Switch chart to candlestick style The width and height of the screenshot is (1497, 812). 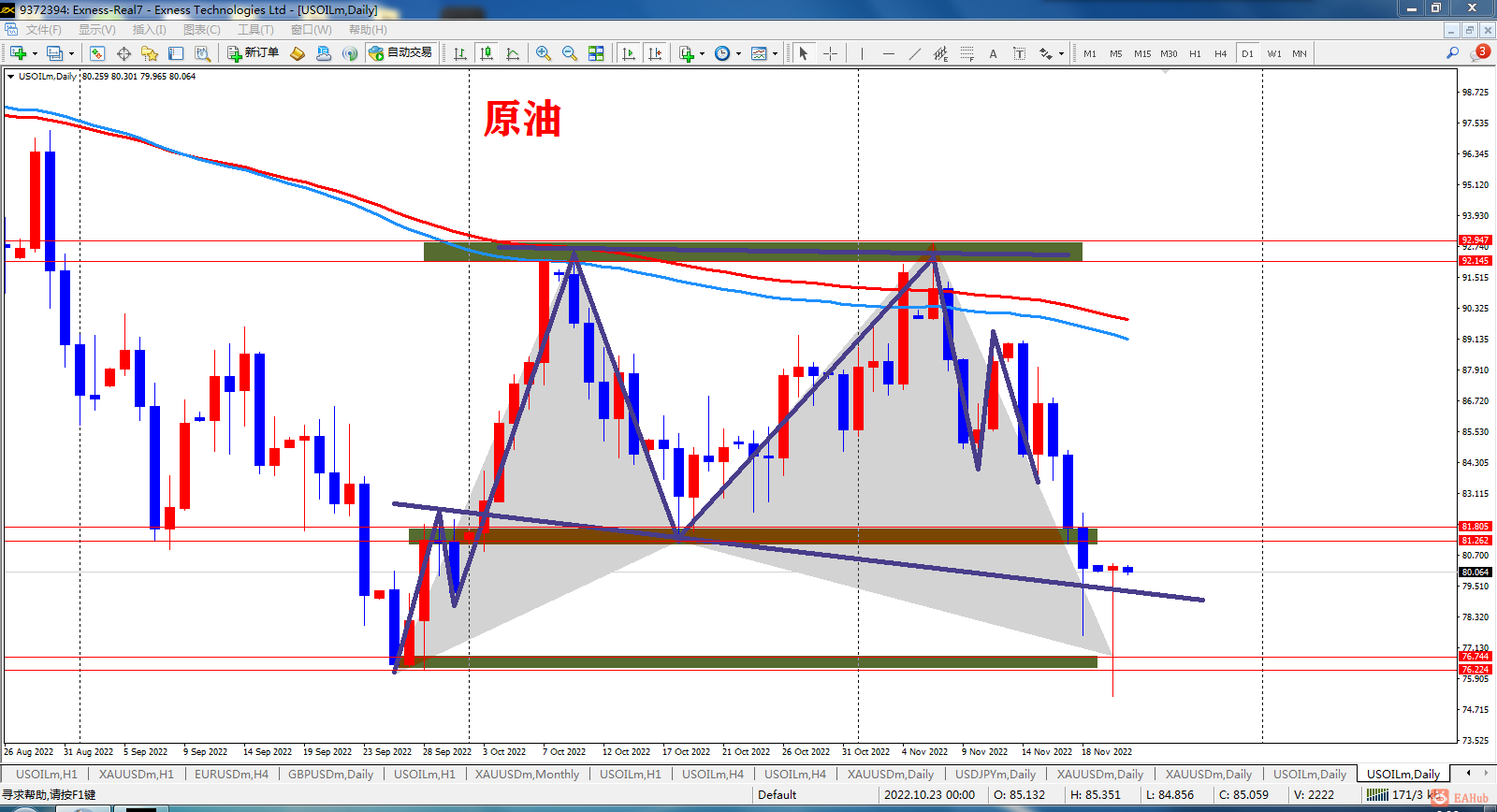[487, 53]
